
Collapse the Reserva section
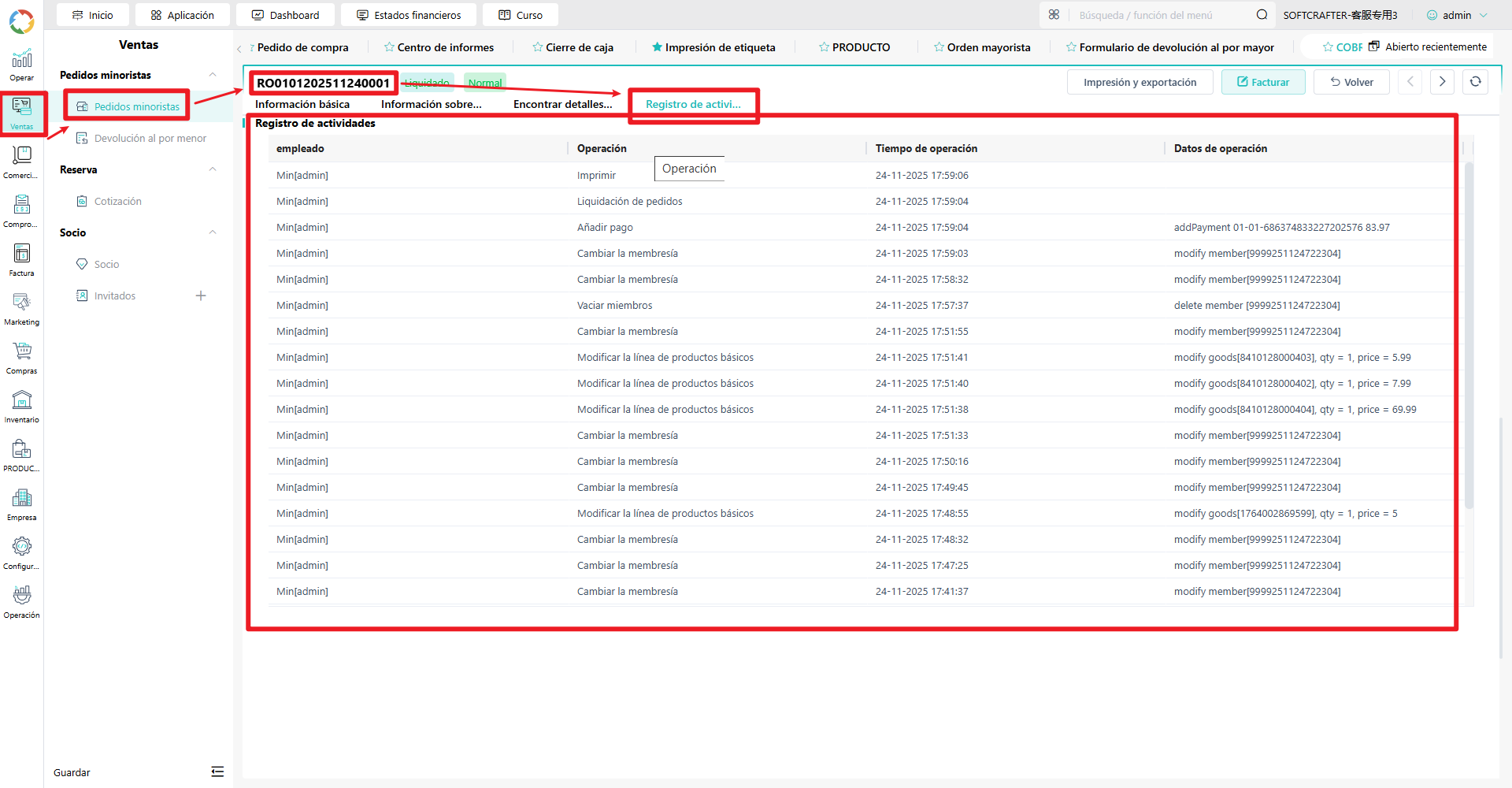click(213, 169)
